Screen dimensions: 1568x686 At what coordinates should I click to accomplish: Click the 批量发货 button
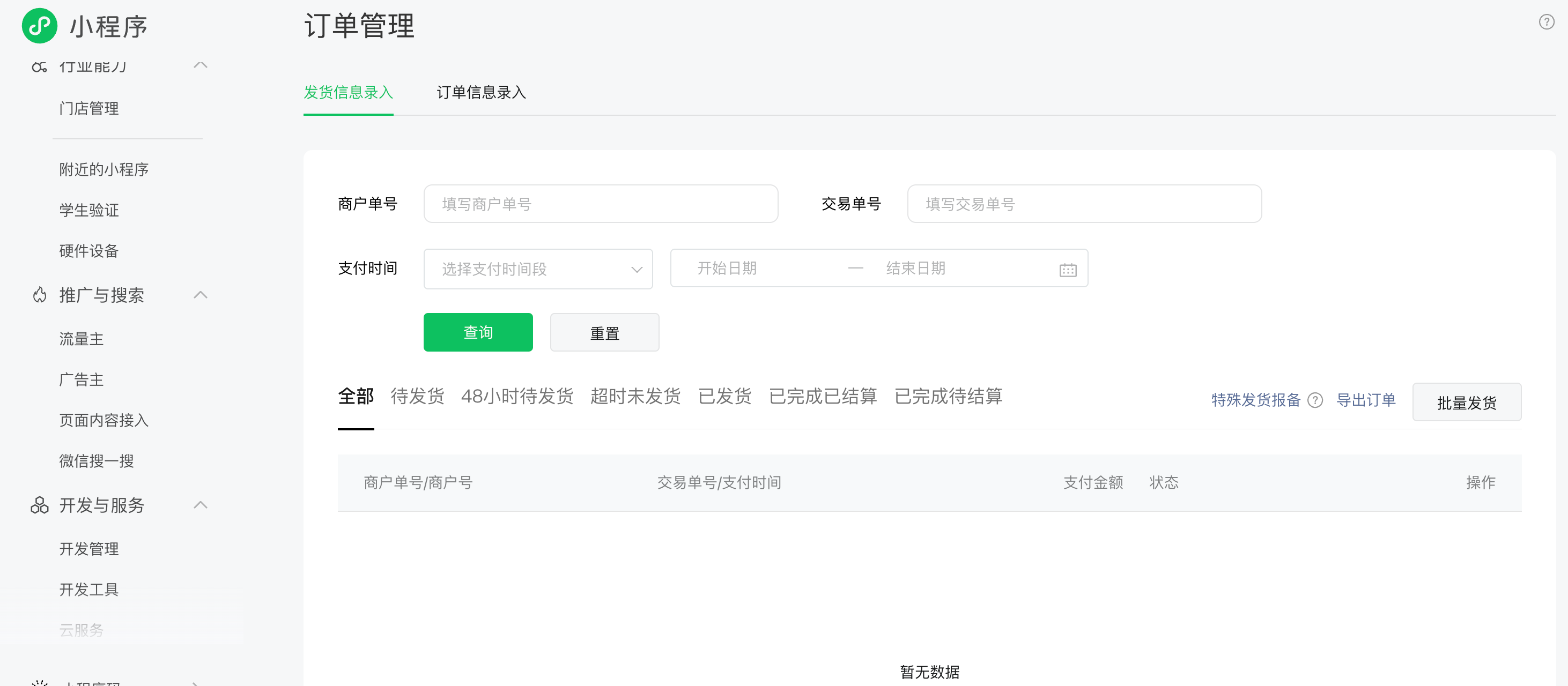tap(1466, 402)
